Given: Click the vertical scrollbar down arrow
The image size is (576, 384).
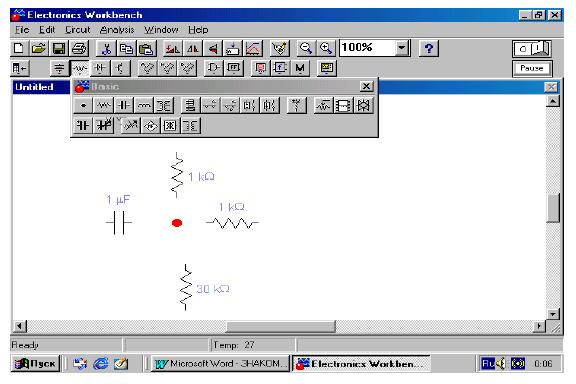Looking at the screenshot, I should [553, 314].
